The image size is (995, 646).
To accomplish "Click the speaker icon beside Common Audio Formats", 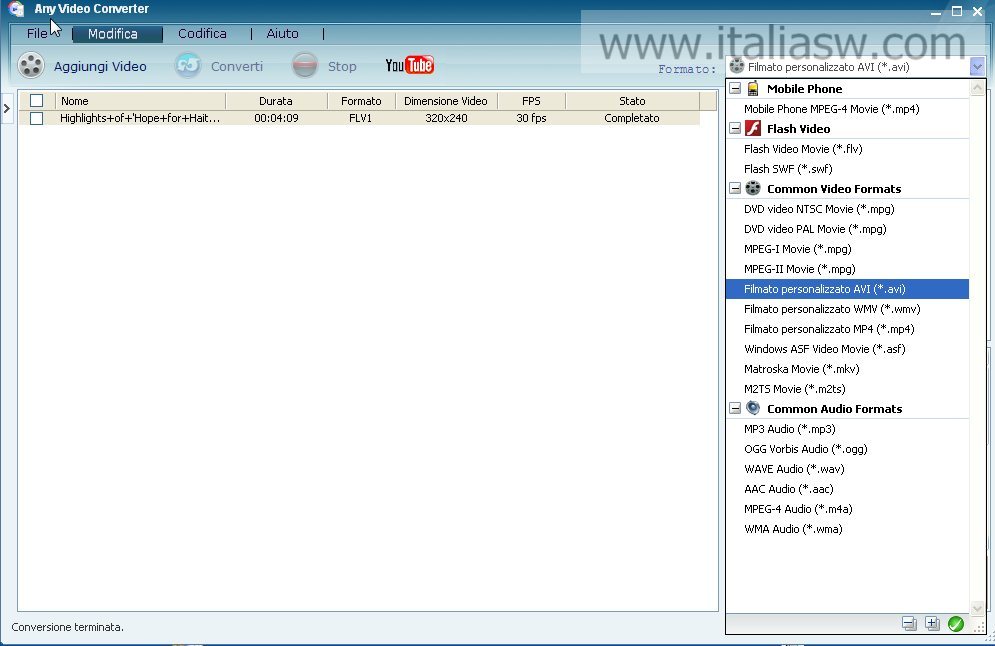I will (x=753, y=409).
